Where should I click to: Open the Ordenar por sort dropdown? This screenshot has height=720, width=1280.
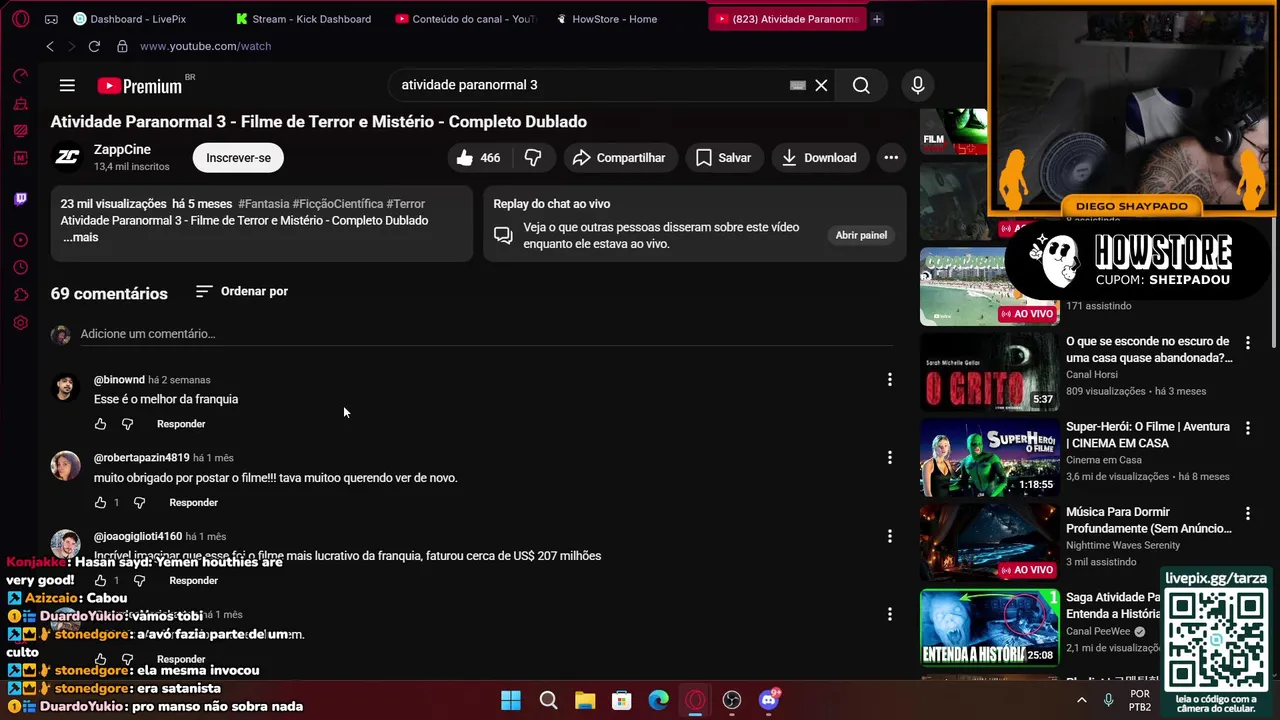tap(241, 291)
